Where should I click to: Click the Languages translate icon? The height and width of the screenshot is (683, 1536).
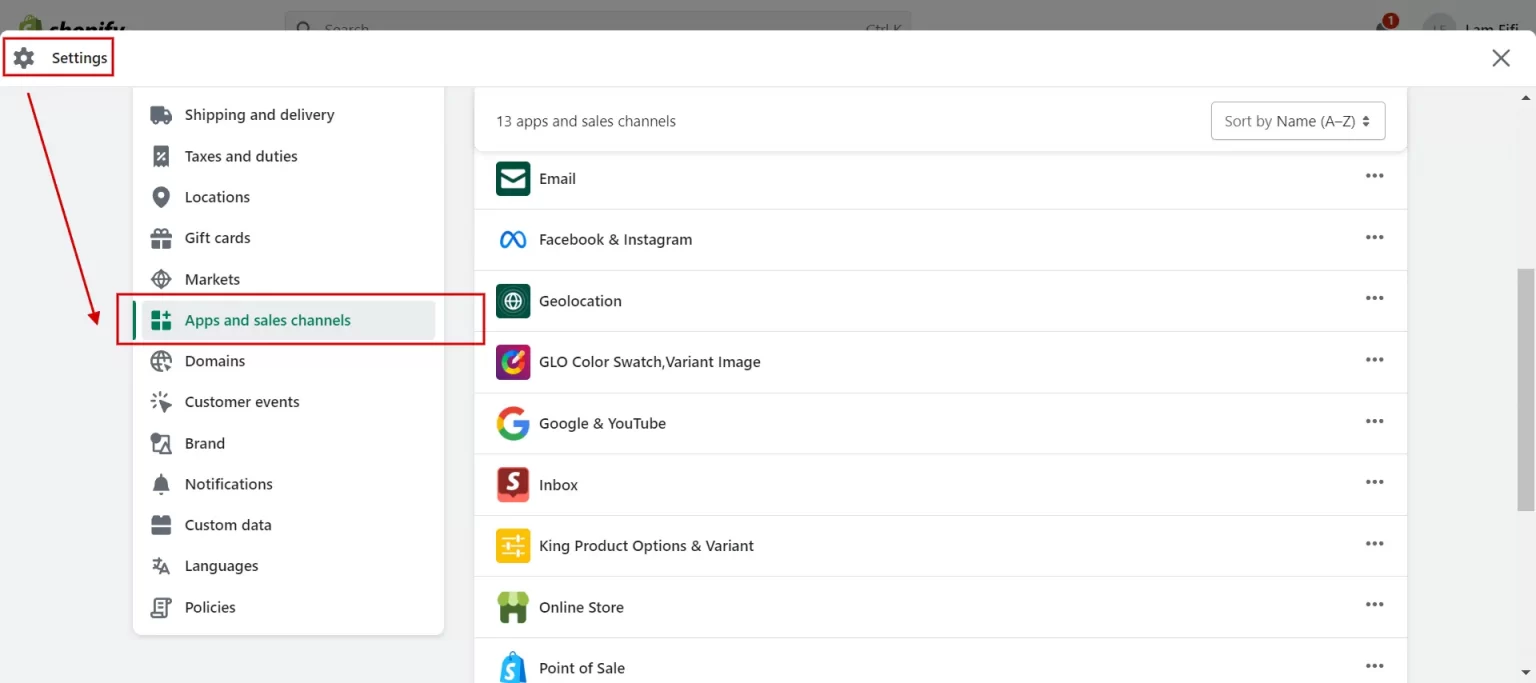coord(161,566)
